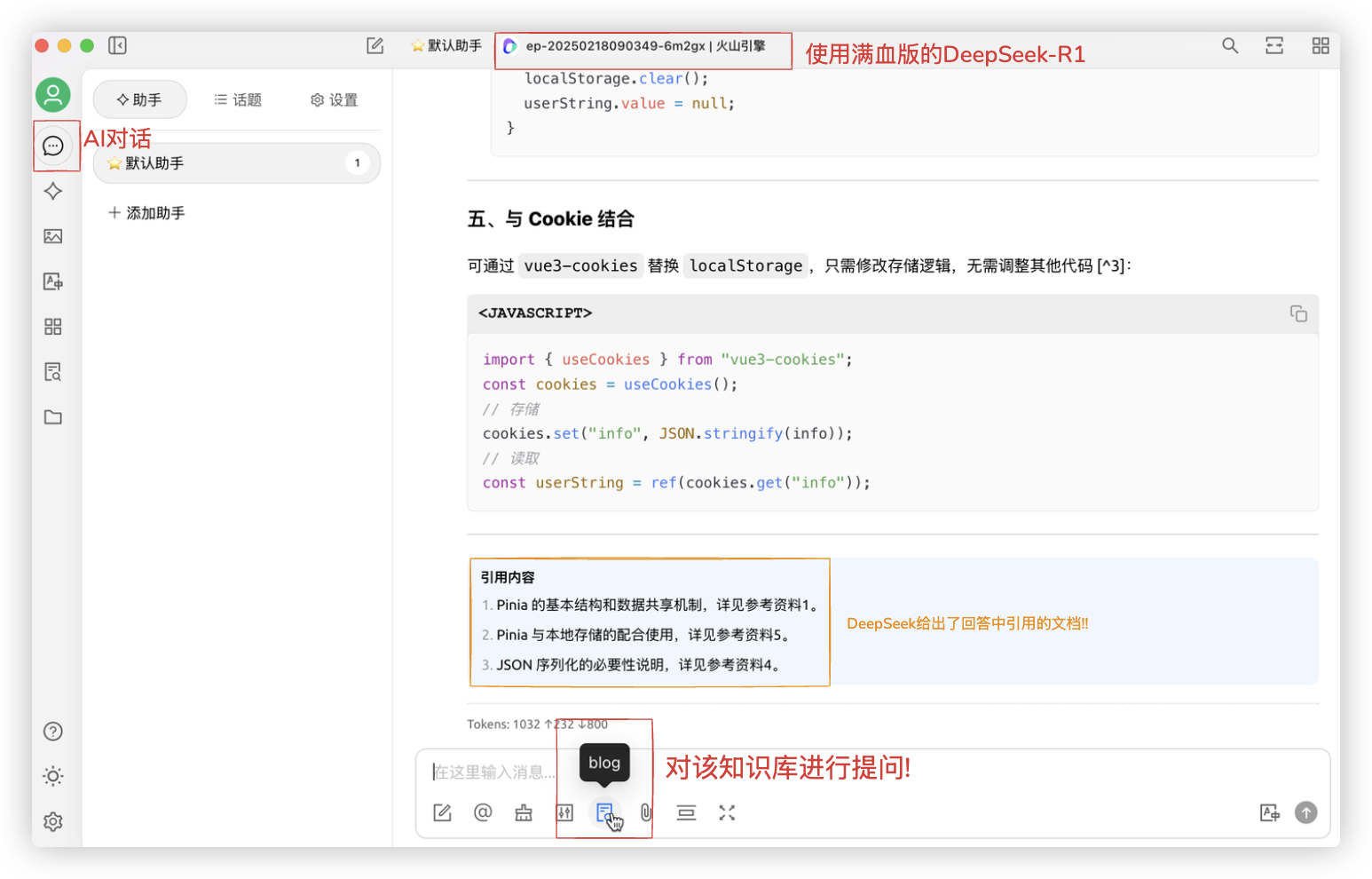Copy the vue3-cookies code block
The height and width of the screenshot is (879, 1372).
[1298, 313]
